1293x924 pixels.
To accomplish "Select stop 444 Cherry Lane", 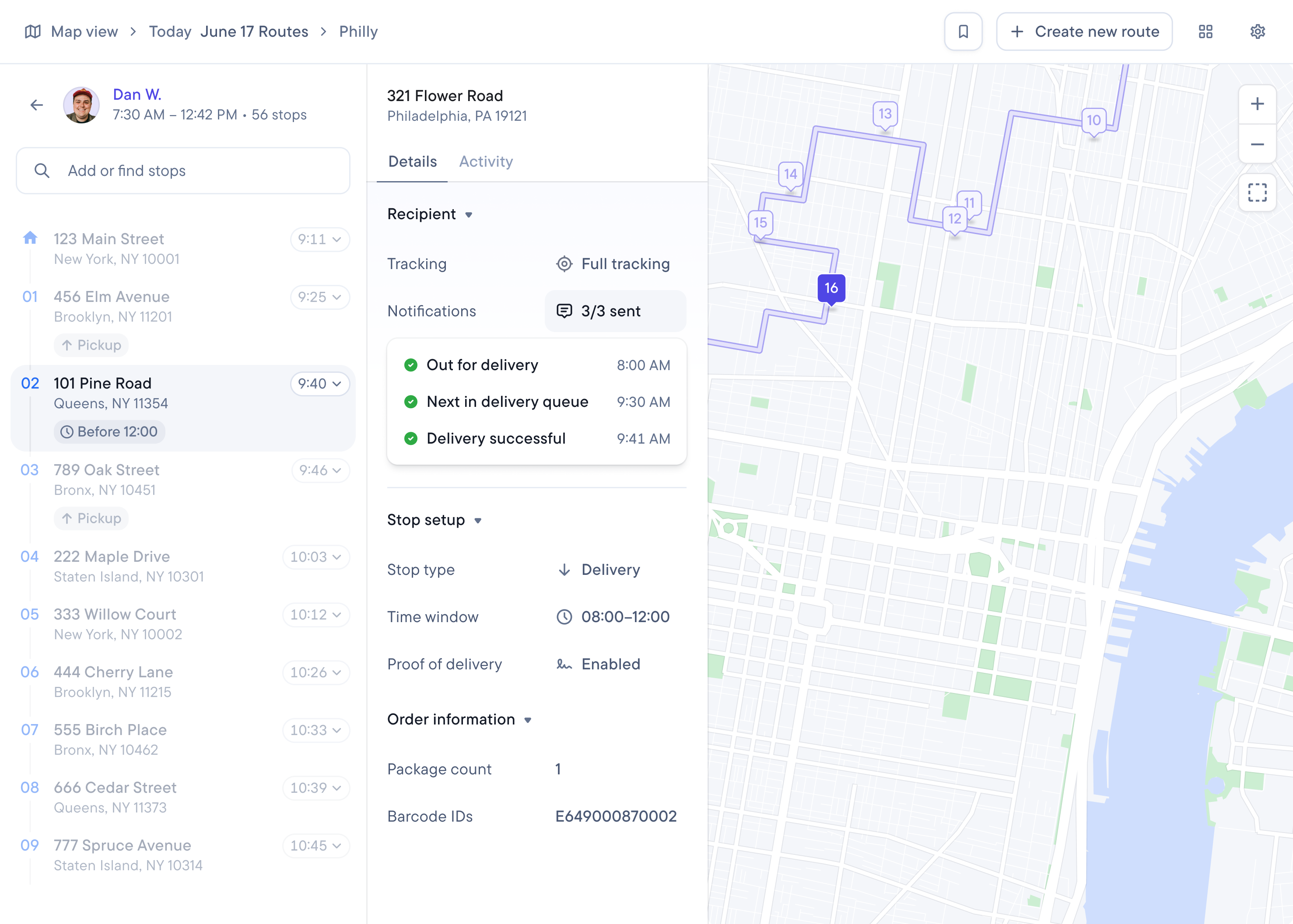I will pos(183,682).
